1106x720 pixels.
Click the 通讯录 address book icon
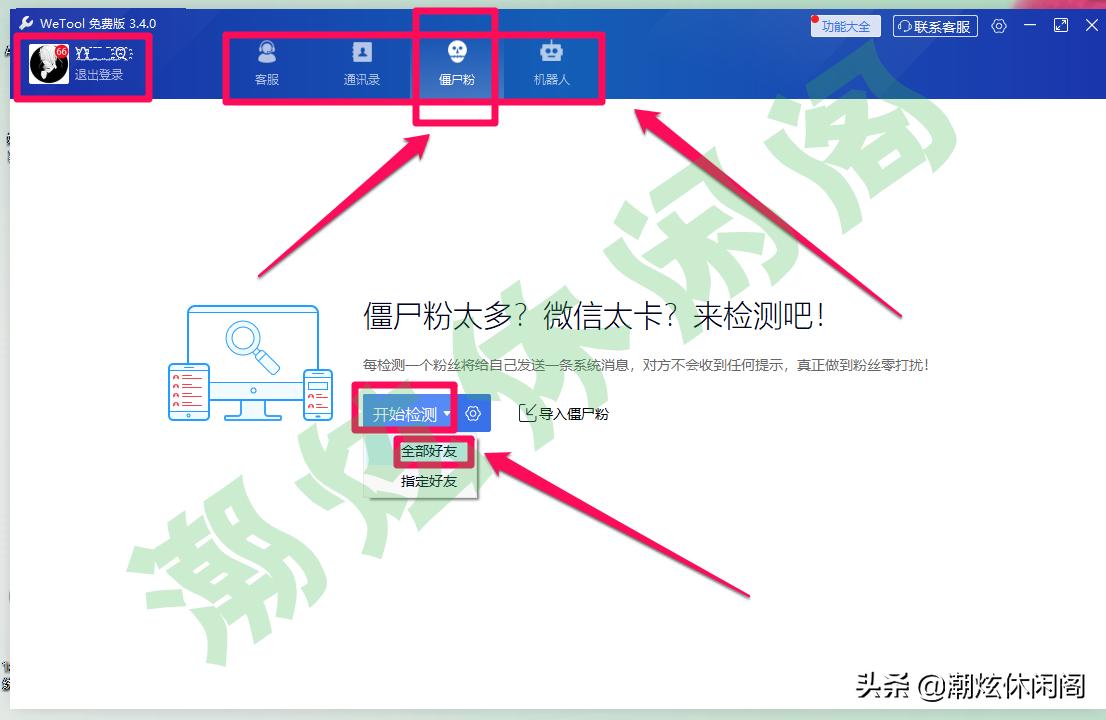[362, 51]
